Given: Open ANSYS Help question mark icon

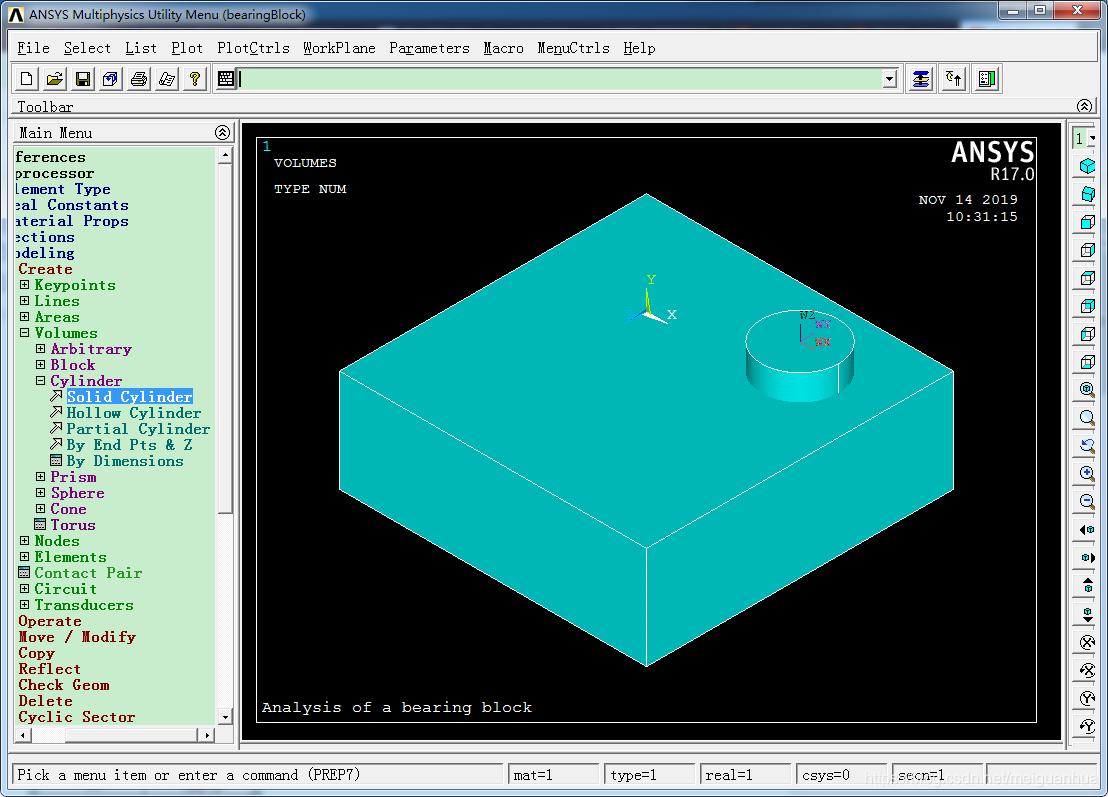Looking at the screenshot, I should [x=195, y=79].
